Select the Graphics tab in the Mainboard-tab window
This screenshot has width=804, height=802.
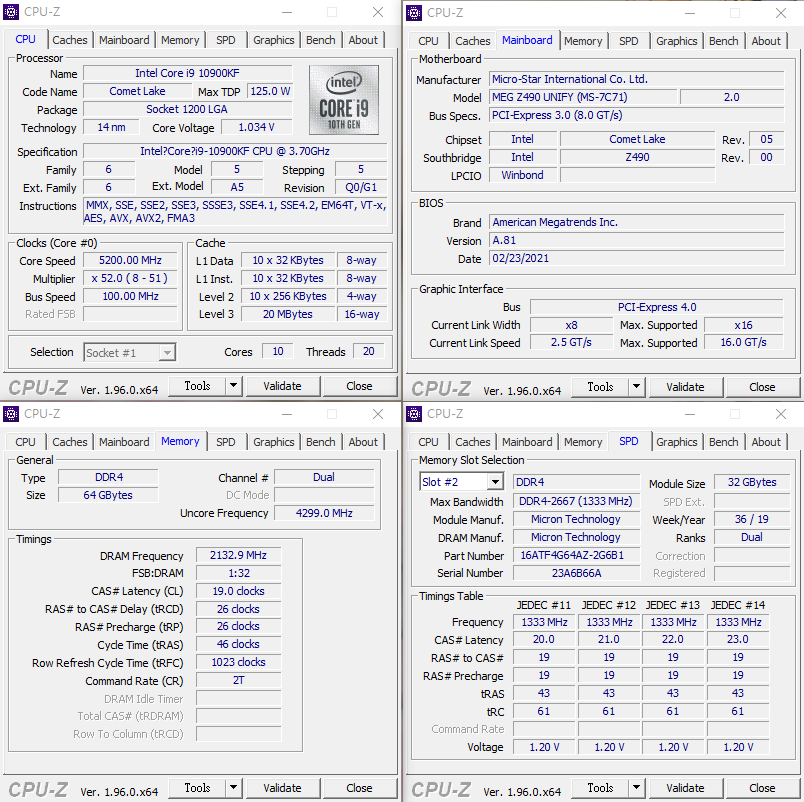pyautogui.click(x=677, y=41)
